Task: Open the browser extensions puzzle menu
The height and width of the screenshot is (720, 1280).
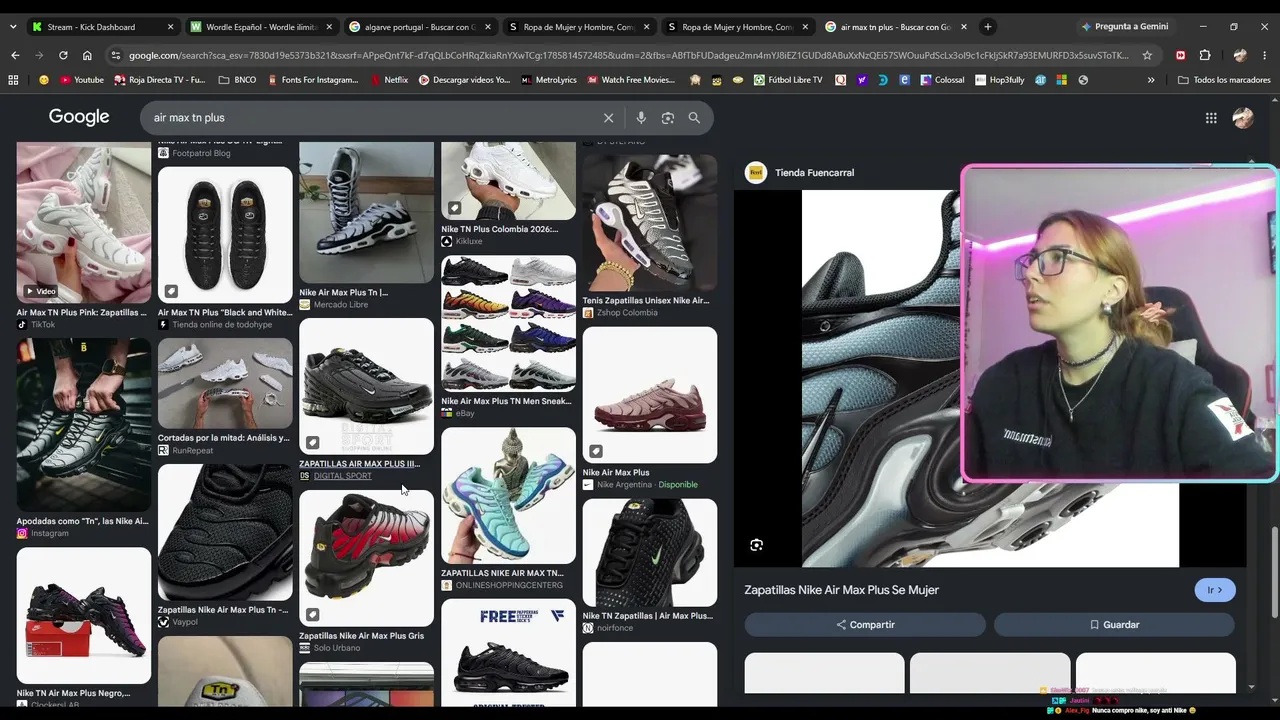Action: pos(1205,55)
